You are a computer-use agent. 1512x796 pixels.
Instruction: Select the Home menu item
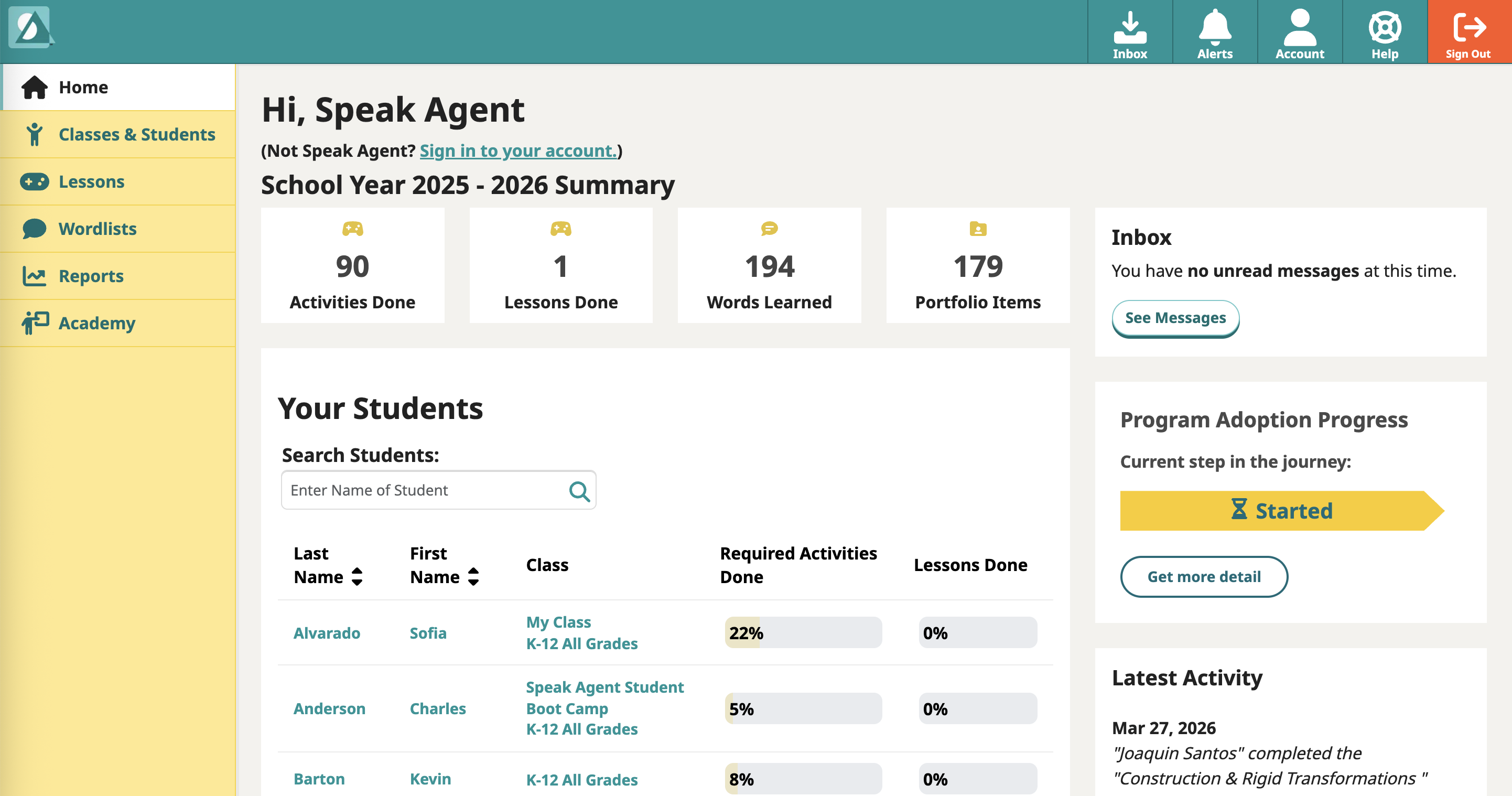click(83, 87)
